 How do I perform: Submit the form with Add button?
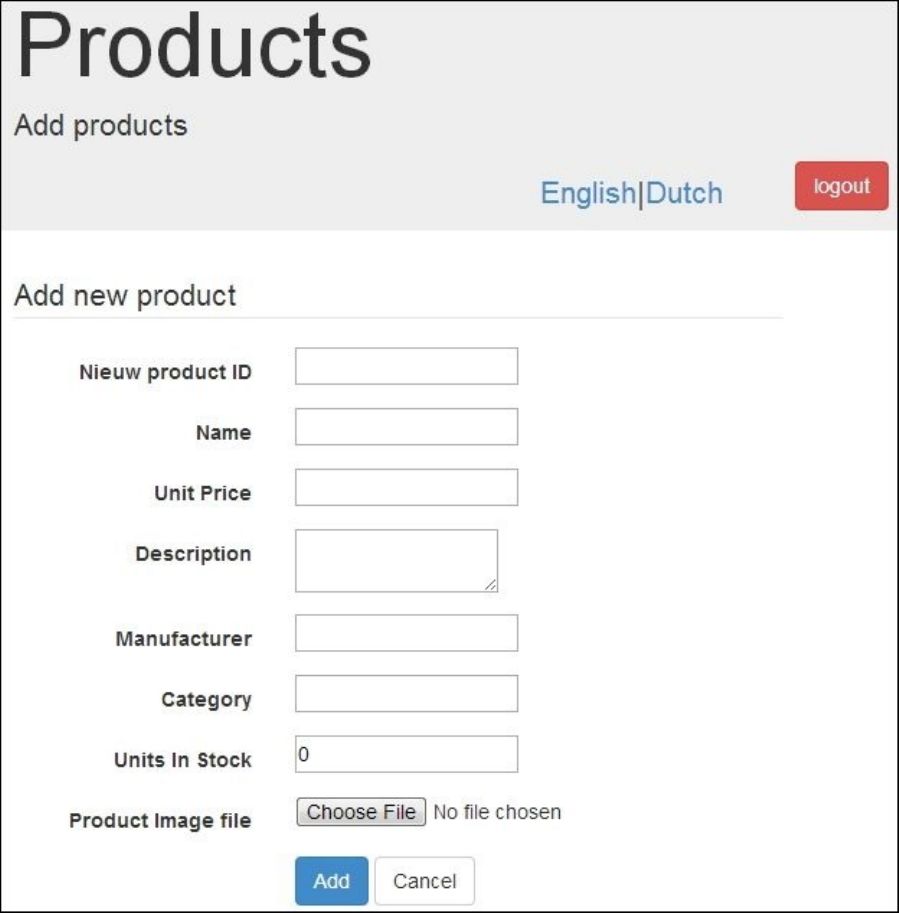coord(331,881)
